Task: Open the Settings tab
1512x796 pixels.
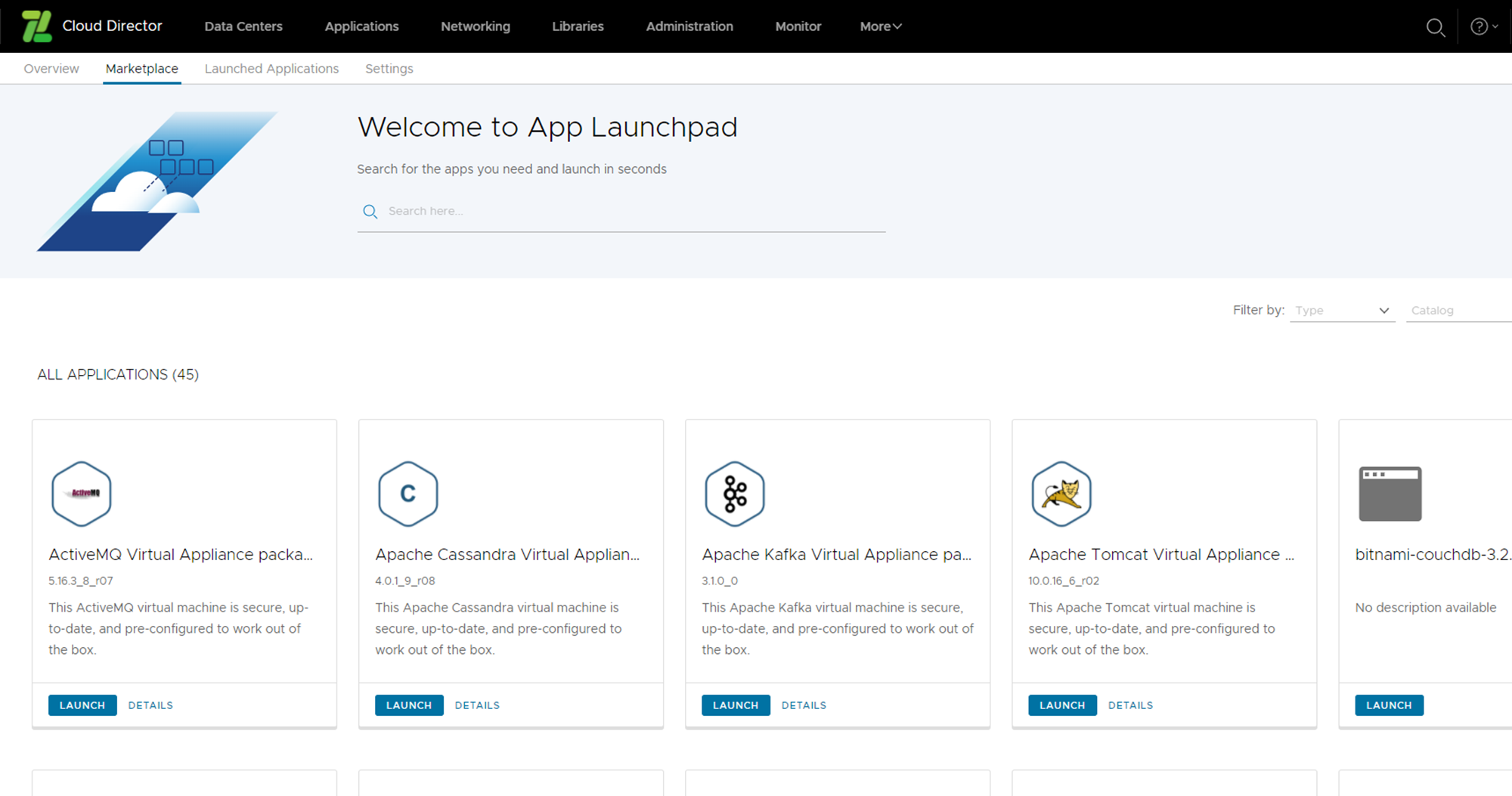Action: click(x=389, y=69)
